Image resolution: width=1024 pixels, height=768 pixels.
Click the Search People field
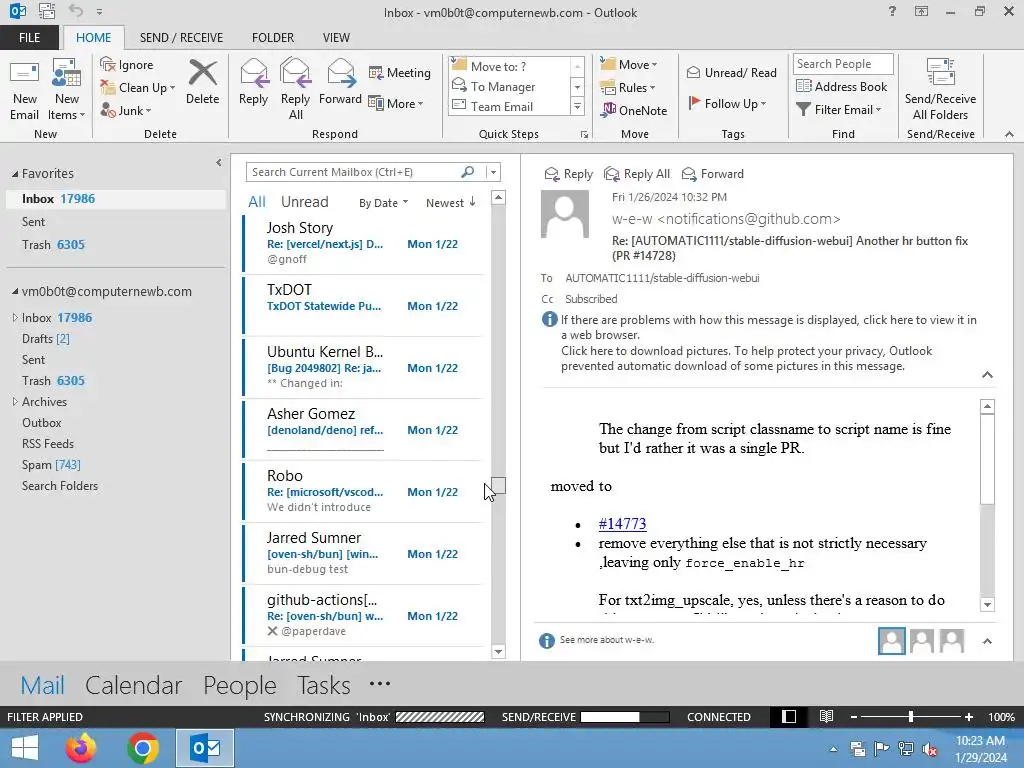point(842,63)
